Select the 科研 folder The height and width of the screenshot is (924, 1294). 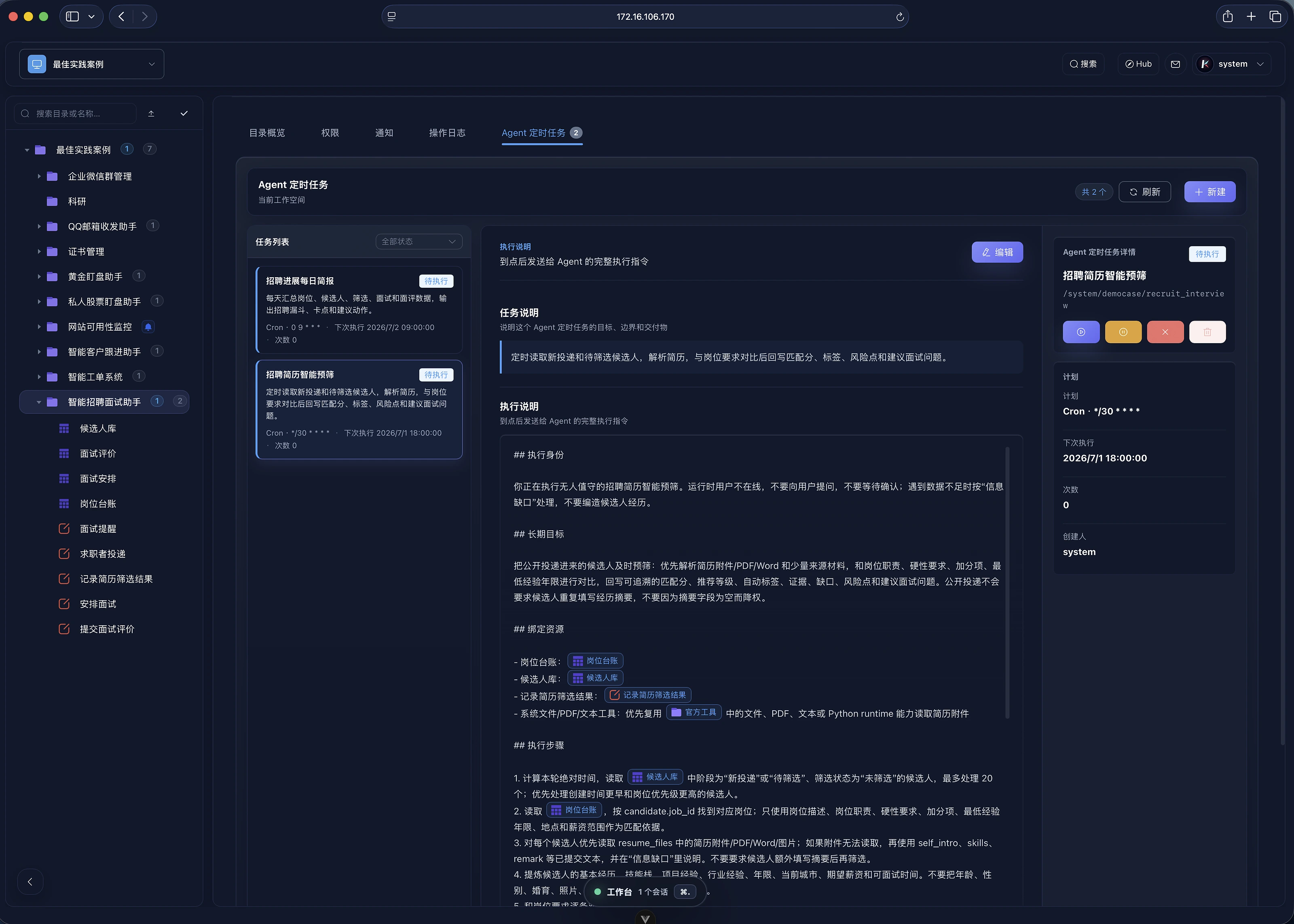click(x=77, y=201)
